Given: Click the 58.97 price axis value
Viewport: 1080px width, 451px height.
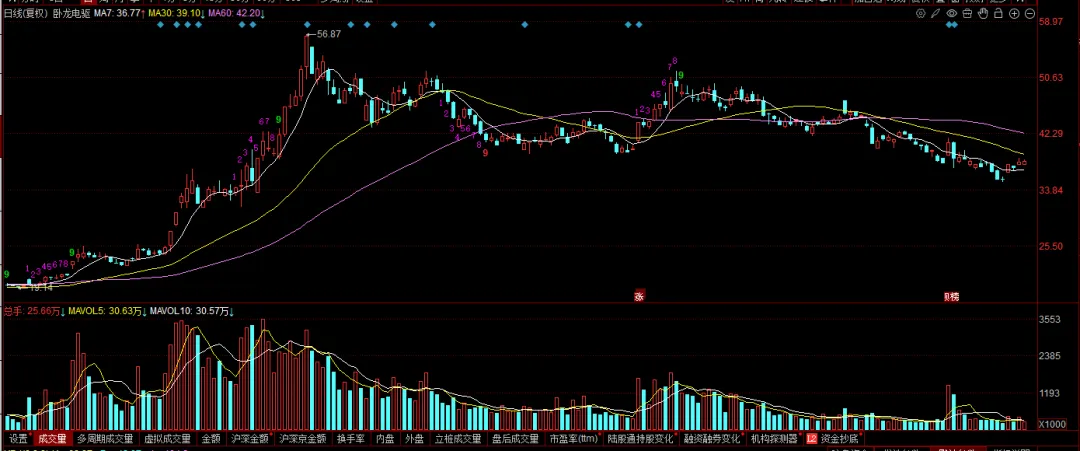Looking at the screenshot, I should (x=1051, y=23).
